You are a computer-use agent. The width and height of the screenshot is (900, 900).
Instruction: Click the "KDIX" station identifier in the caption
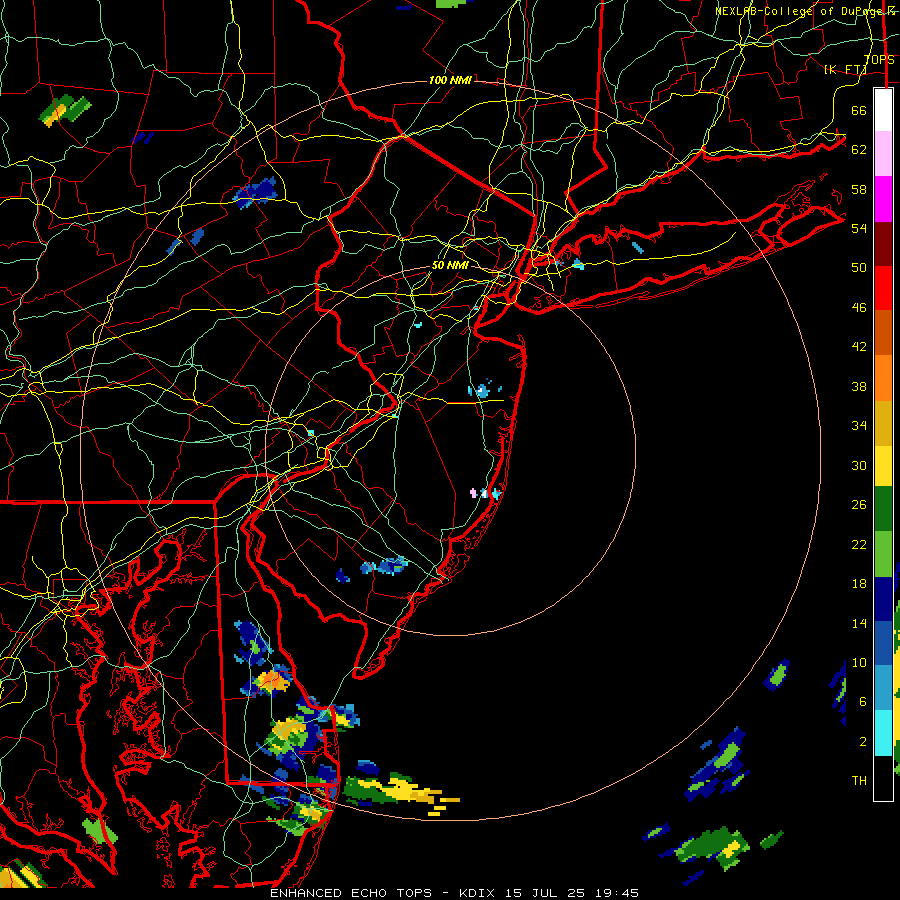tap(479, 893)
